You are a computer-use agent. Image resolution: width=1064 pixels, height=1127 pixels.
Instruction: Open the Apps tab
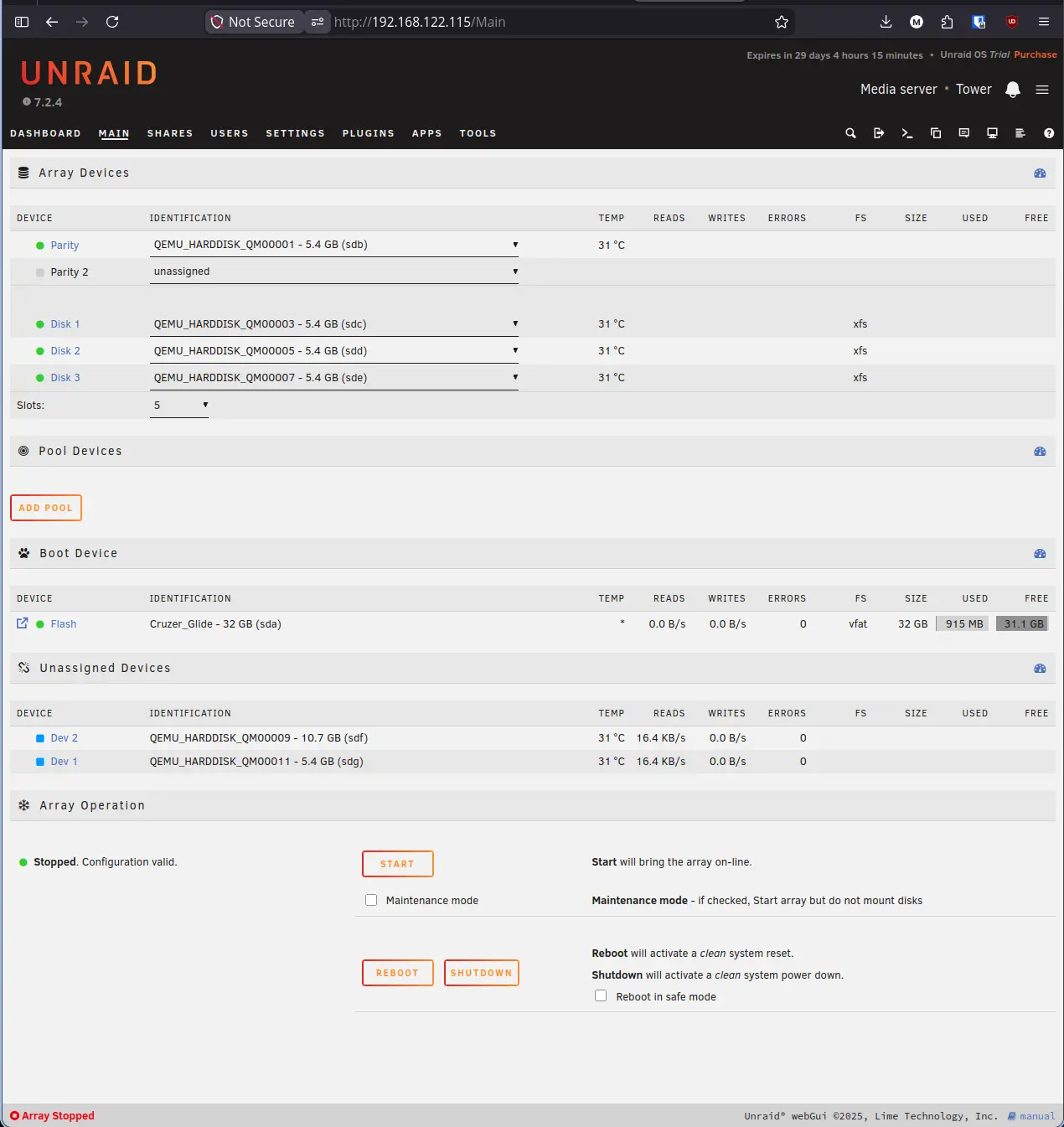pos(426,133)
